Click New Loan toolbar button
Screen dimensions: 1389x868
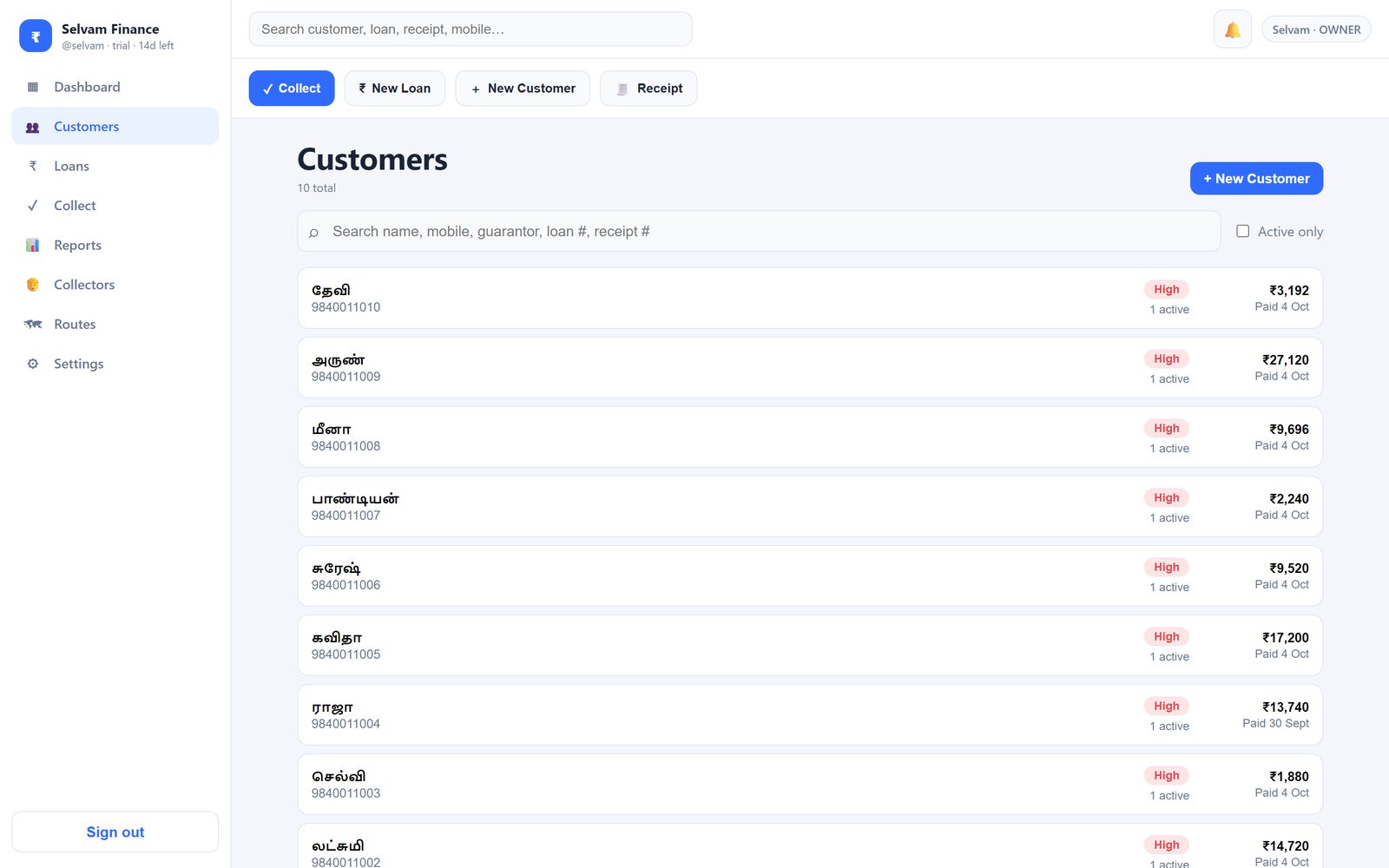[395, 89]
